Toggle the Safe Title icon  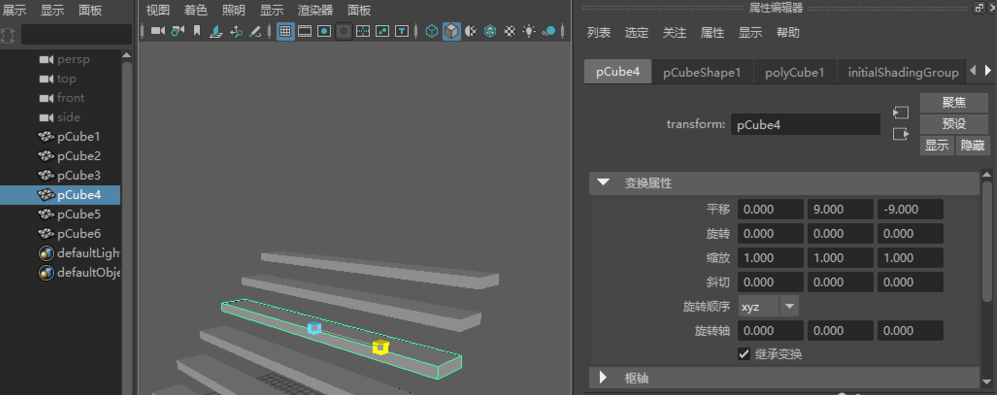[x=401, y=31]
